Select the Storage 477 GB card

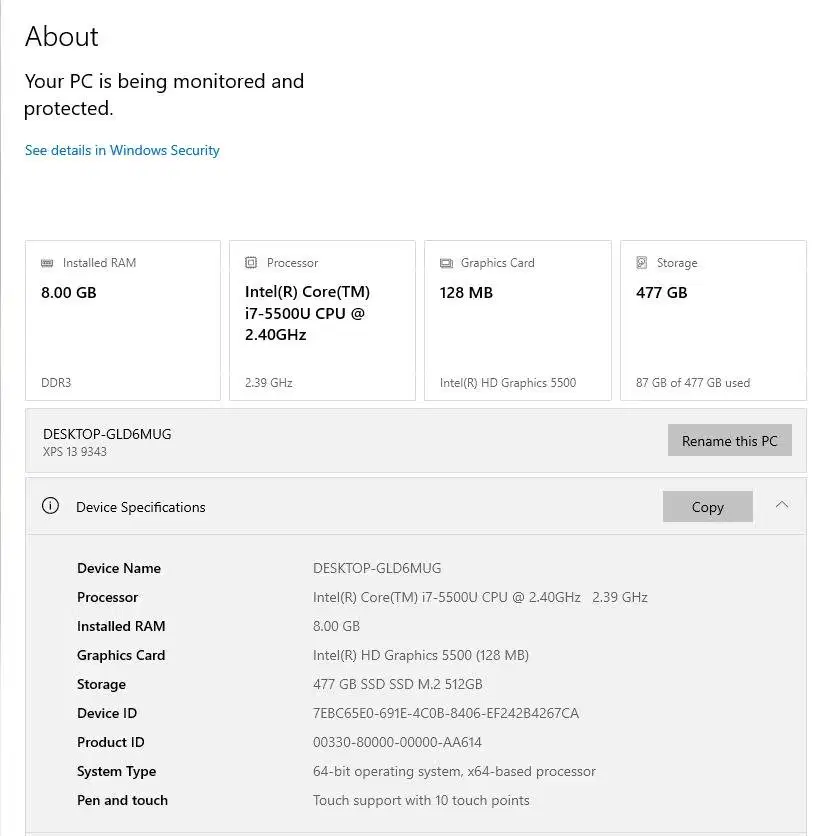713,319
